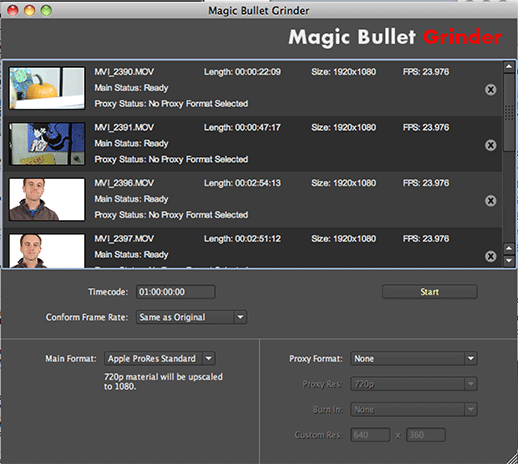Click the Start button
Viewport: 518px width, 464px height.
click(x=430, y=292)
